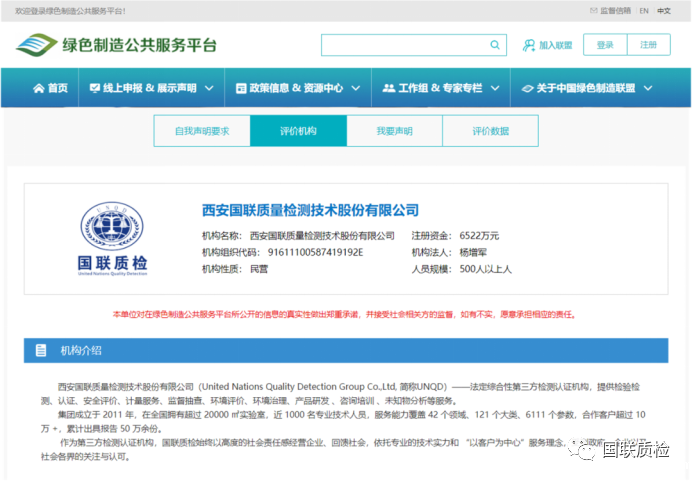Click into the top search input field

405,45
